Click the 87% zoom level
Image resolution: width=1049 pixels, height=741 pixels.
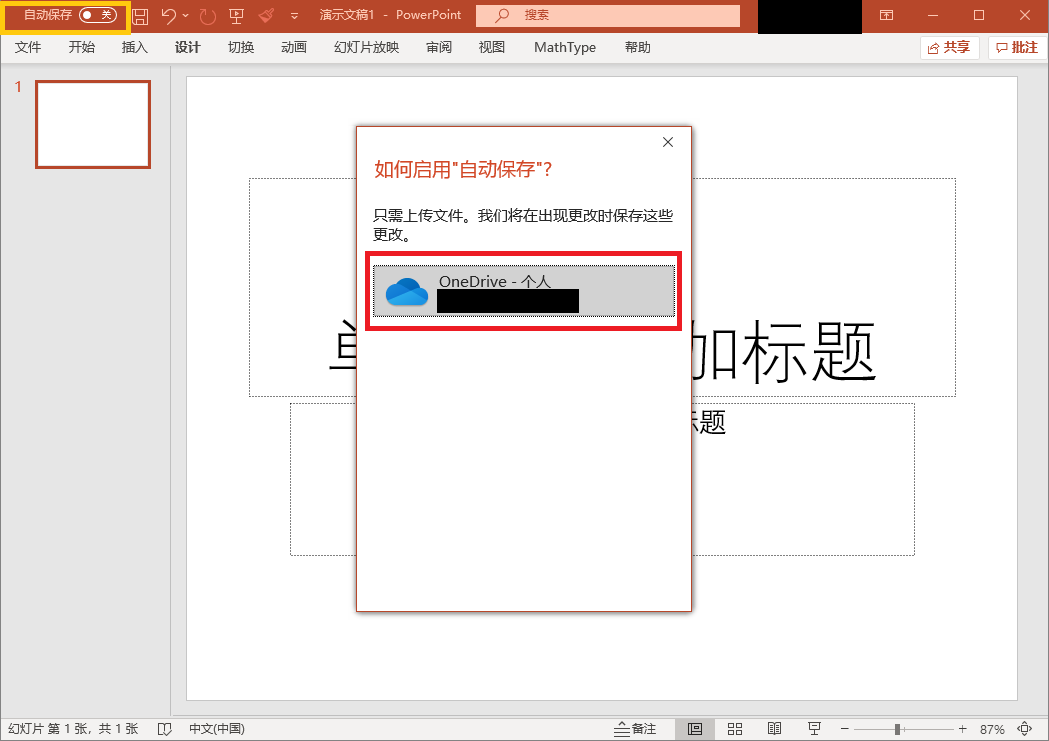[x=992, y=729]
